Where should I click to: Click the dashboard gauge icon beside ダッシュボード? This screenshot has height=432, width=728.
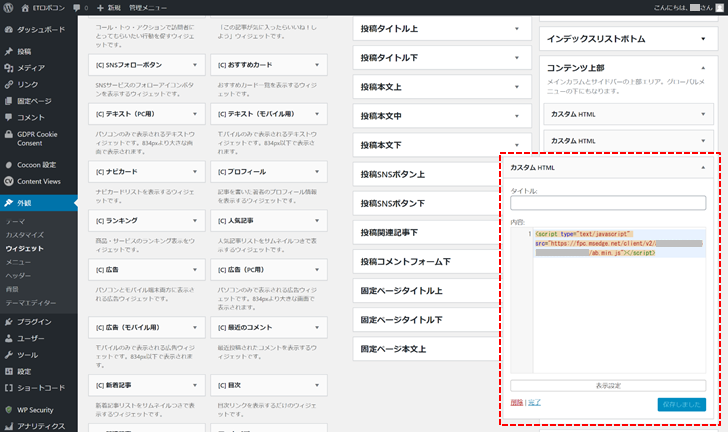(8, 29)
